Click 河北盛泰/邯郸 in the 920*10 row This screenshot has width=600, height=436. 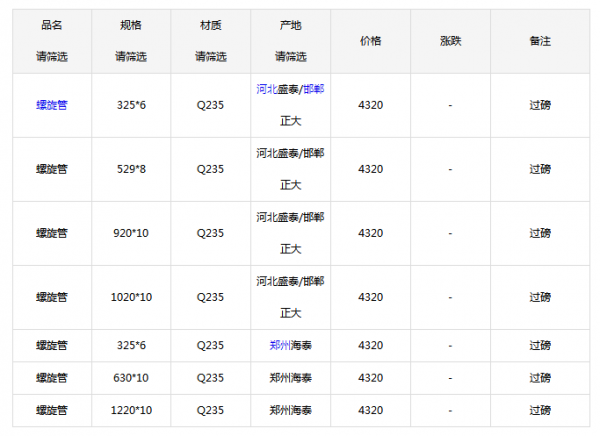pyautogui.click(x=290, y=217)
